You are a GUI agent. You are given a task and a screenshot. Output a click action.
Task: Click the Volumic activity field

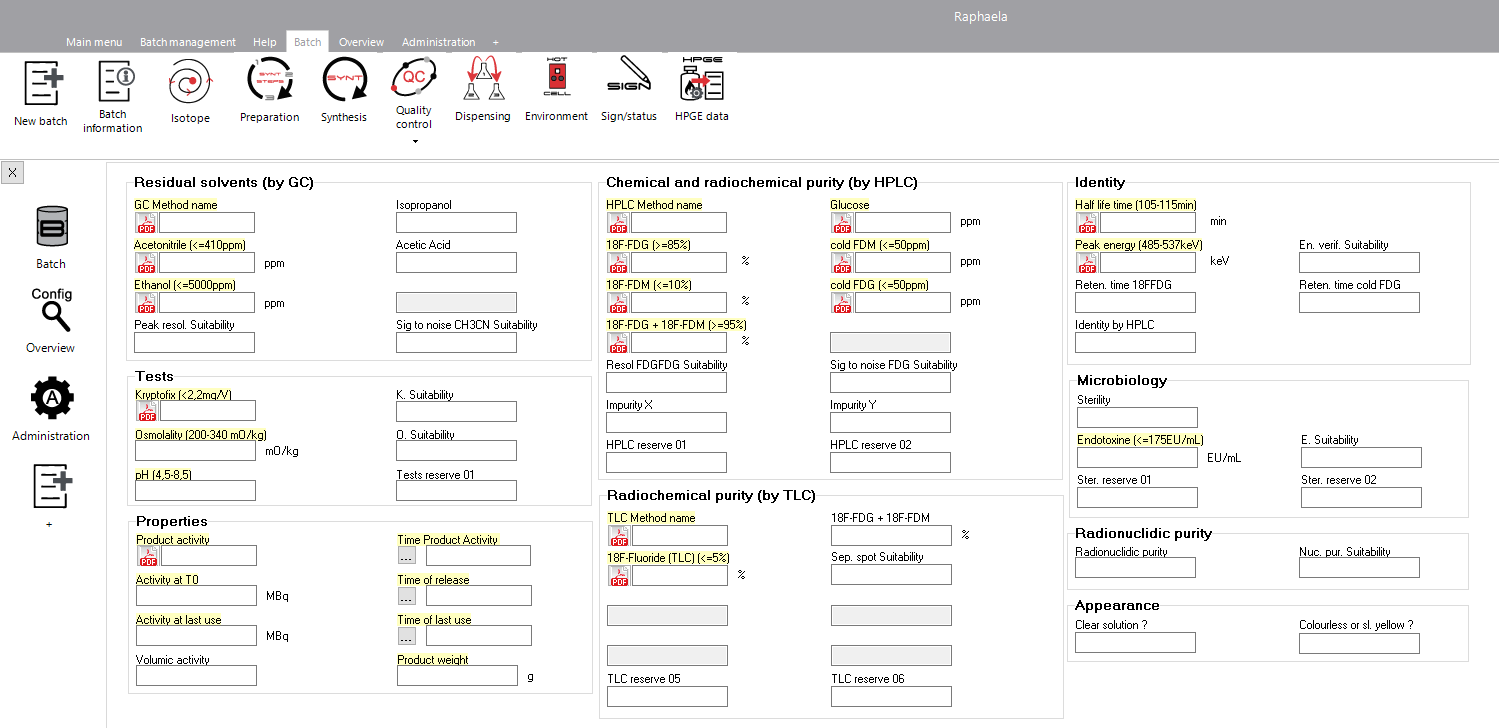(x=196, y=675)
